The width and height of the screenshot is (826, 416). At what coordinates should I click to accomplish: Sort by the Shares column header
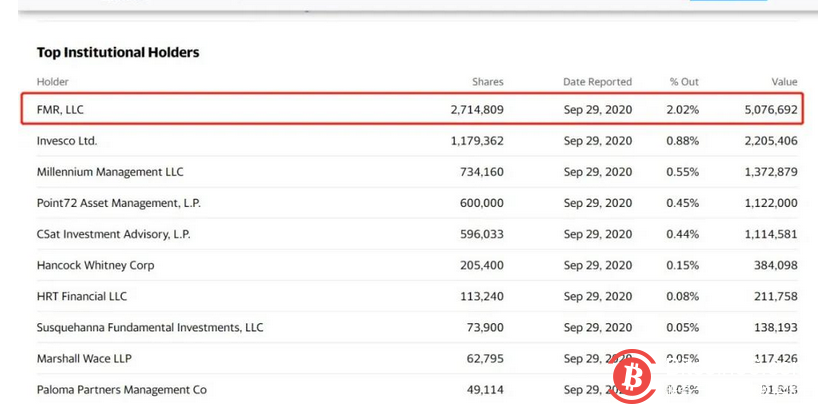coord(487,81)
